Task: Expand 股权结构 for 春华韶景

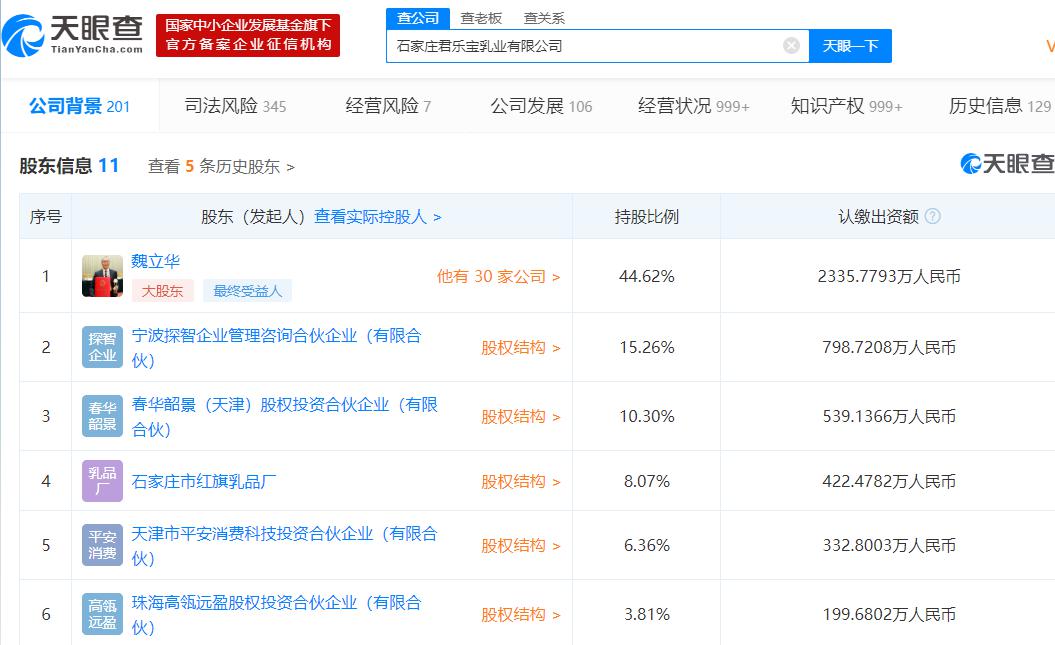Action: [521, 417]
